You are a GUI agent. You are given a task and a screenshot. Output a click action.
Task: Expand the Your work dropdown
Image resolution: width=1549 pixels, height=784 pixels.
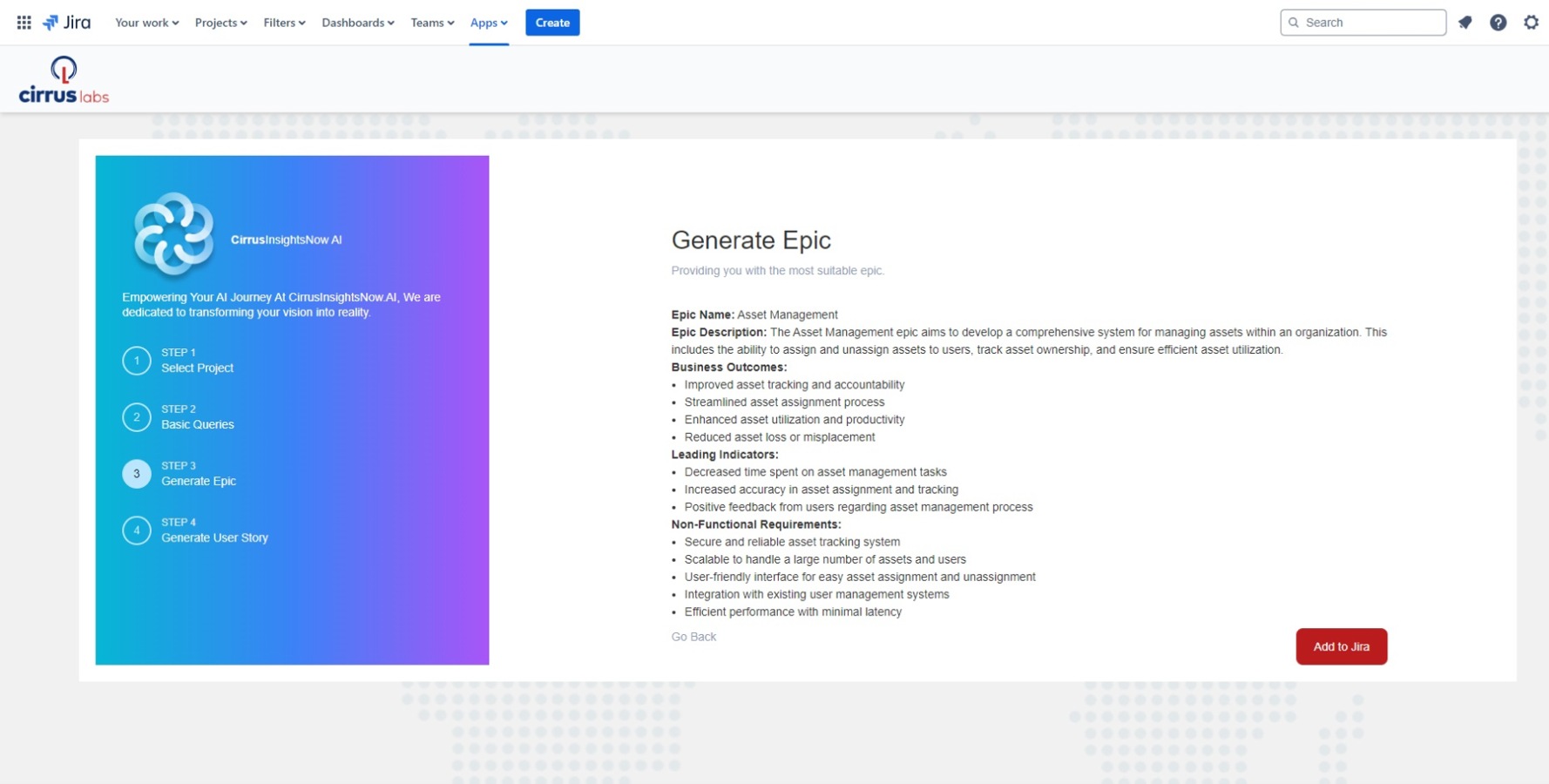coord(146,23)
